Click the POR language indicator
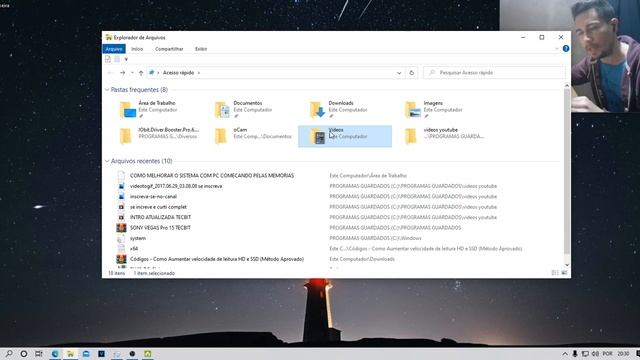The width and height of the screenshot is (640, 360). tap(607, 353)
